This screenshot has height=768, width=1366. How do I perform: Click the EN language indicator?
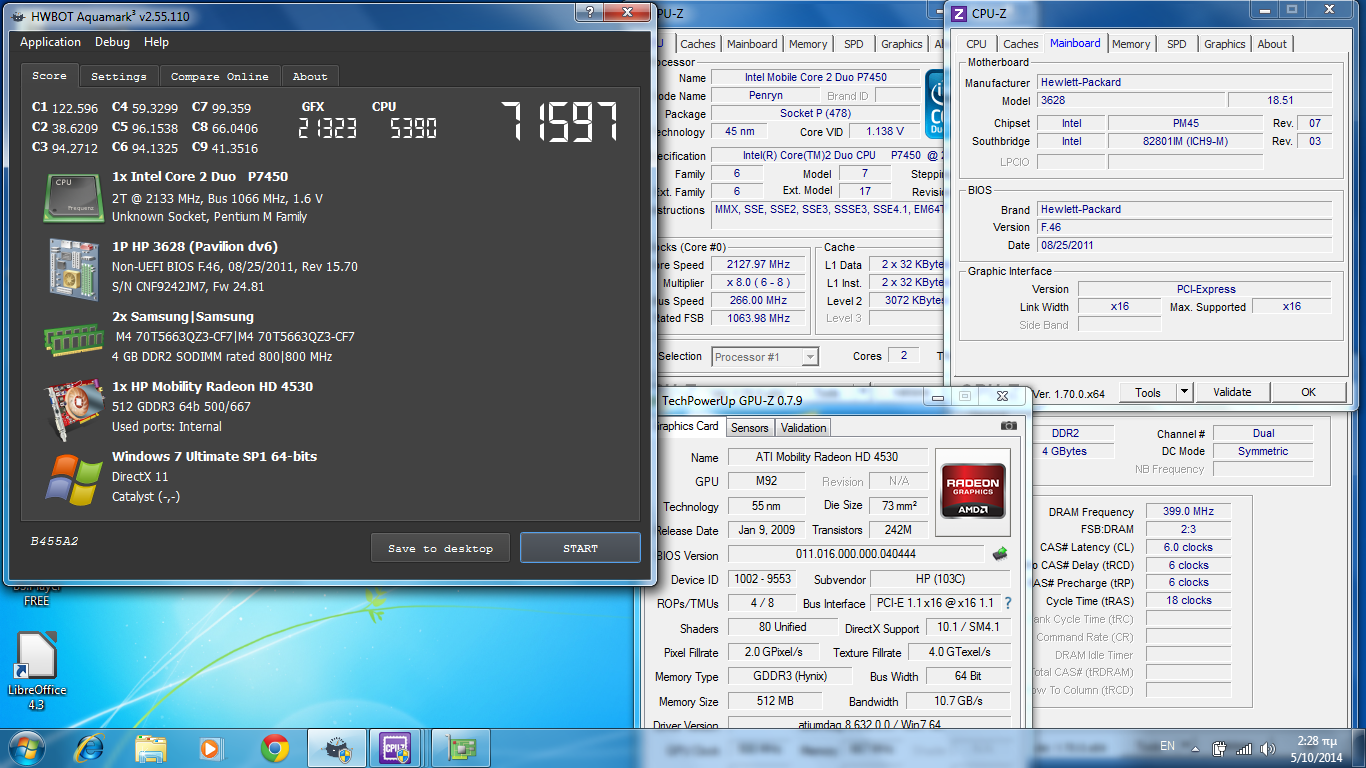point(1167,746)
